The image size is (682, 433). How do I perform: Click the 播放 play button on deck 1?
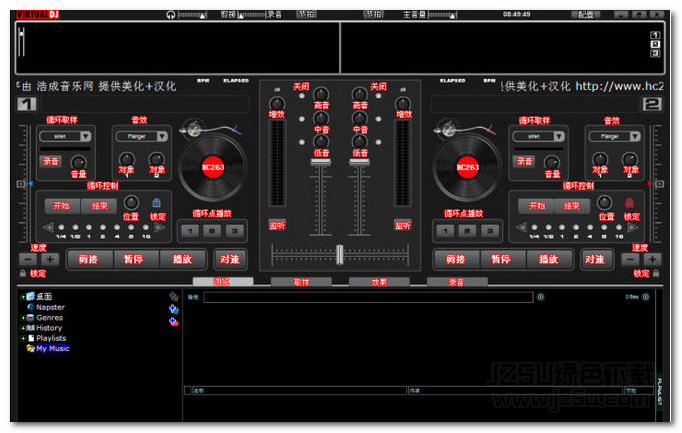point(182,260)
